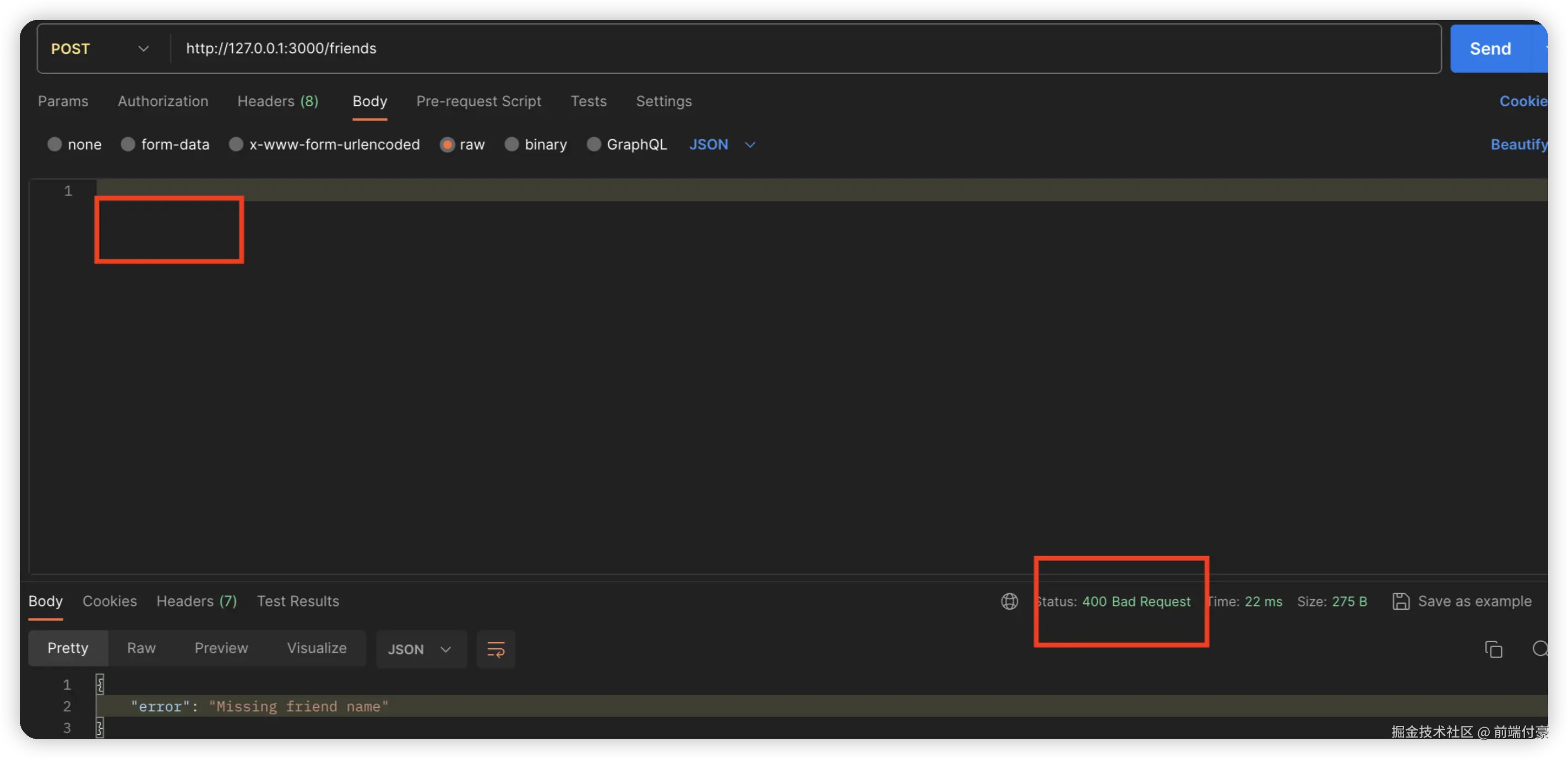The width and height of the screenshot is (1568, 759).
Task: Select the binary body radio button
Action: [512, 144]
